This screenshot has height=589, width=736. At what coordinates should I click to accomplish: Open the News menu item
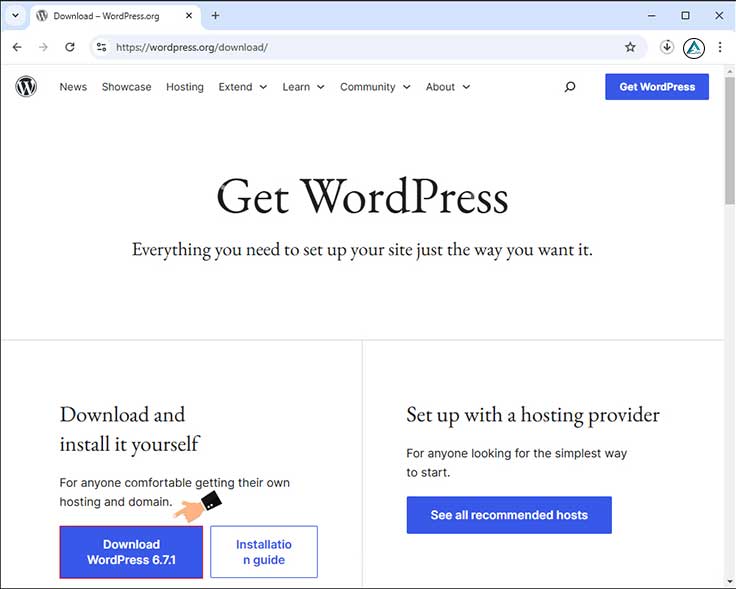pyautogui.click(x=73, y=87)
